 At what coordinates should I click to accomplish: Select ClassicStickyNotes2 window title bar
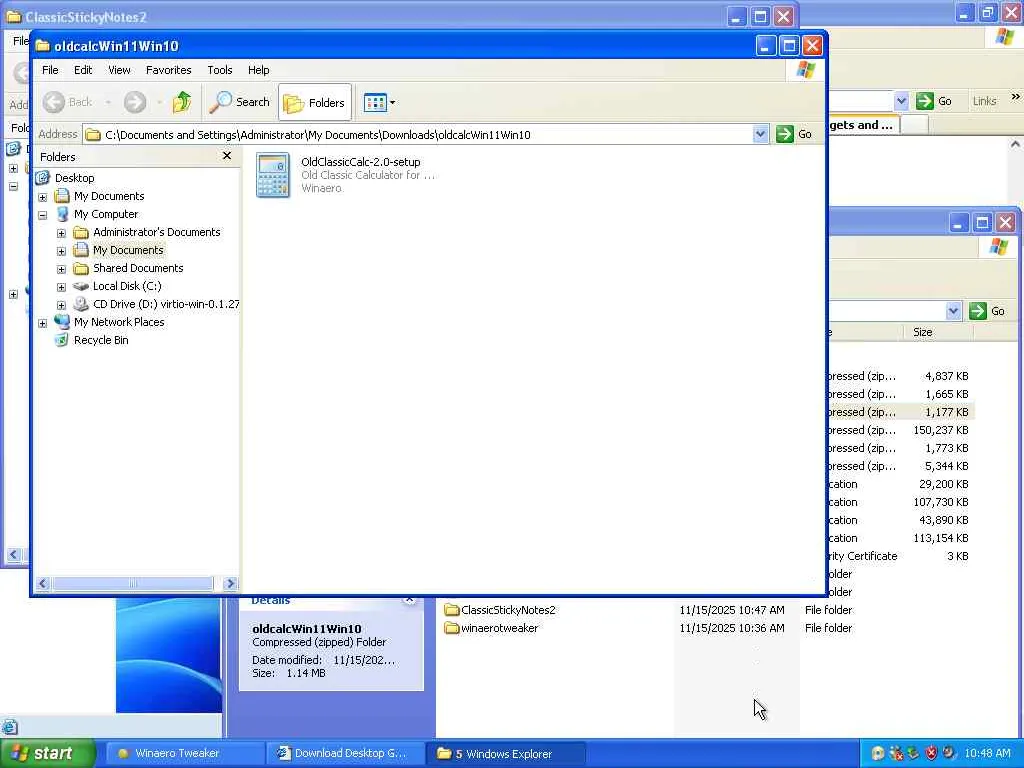pos(366,16)
